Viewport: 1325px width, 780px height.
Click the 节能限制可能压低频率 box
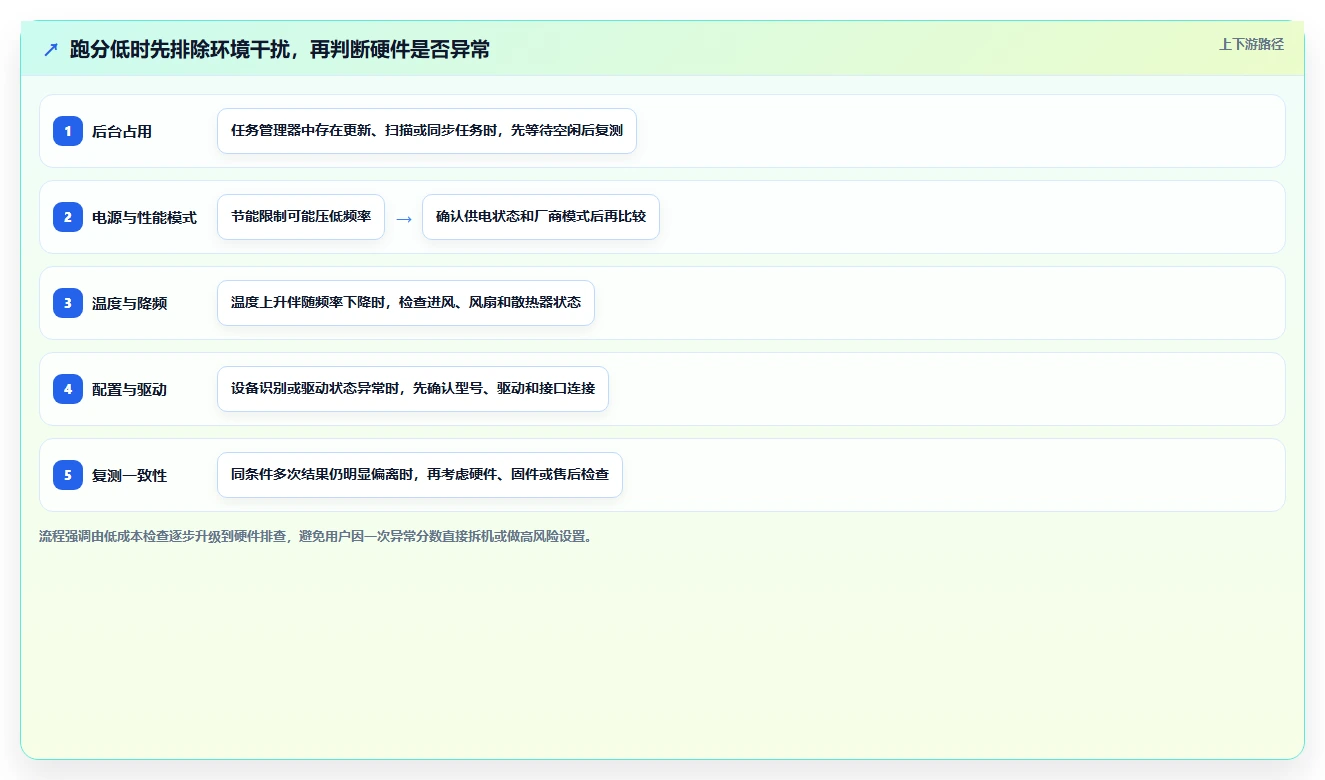click(301, 217)
